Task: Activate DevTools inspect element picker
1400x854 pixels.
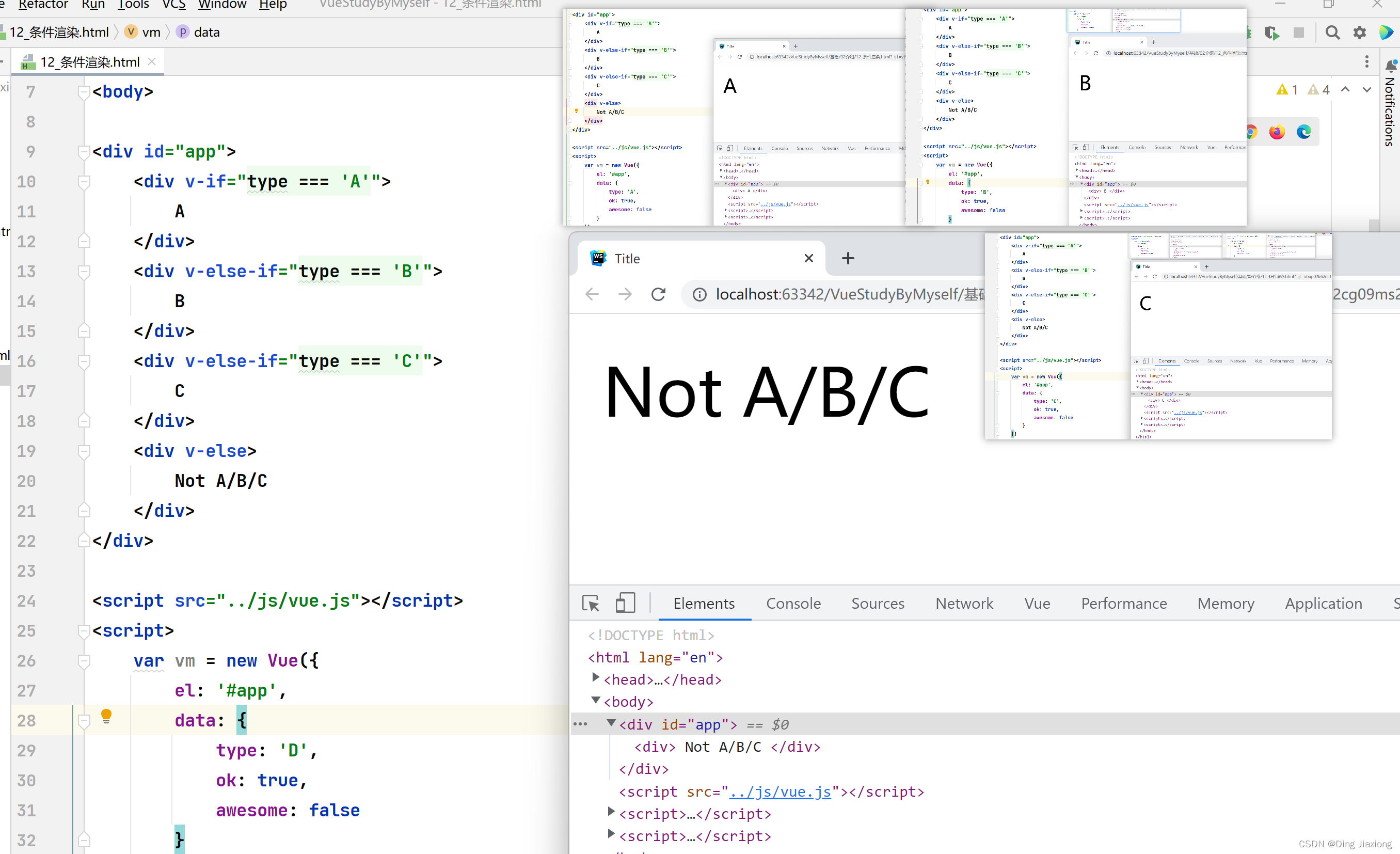Action: coord(591,604)
